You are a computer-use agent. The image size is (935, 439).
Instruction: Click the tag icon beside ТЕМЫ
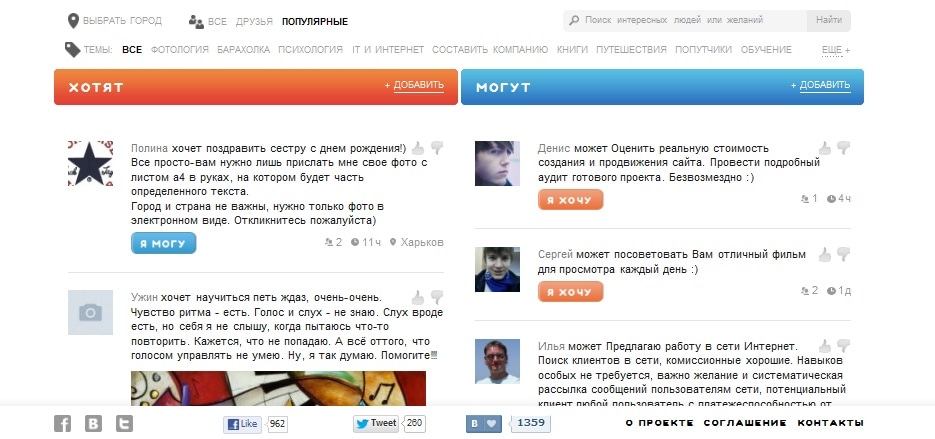coord(72,50)
